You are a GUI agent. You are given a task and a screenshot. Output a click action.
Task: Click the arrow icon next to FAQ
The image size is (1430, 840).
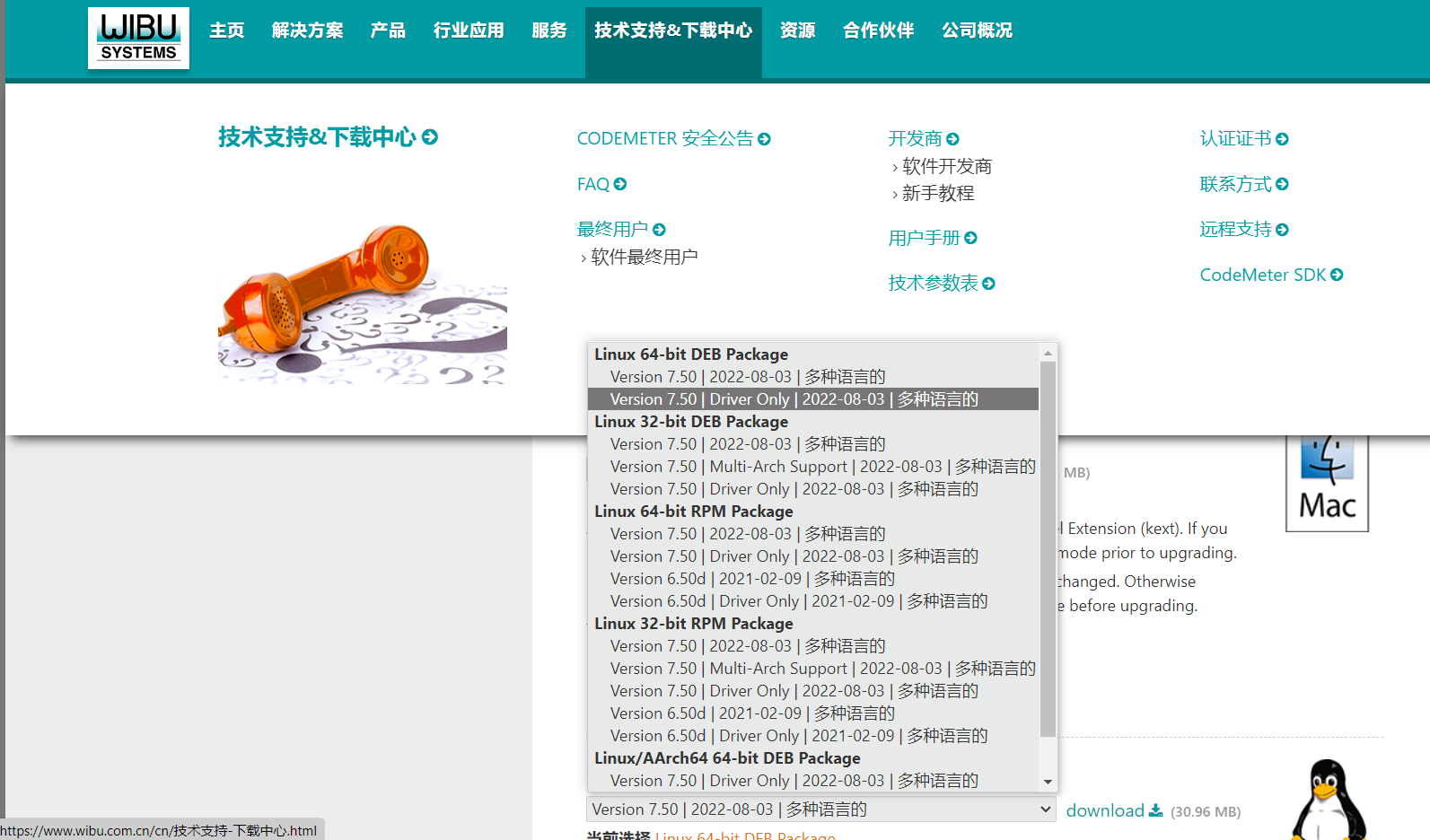pos(620,184)
